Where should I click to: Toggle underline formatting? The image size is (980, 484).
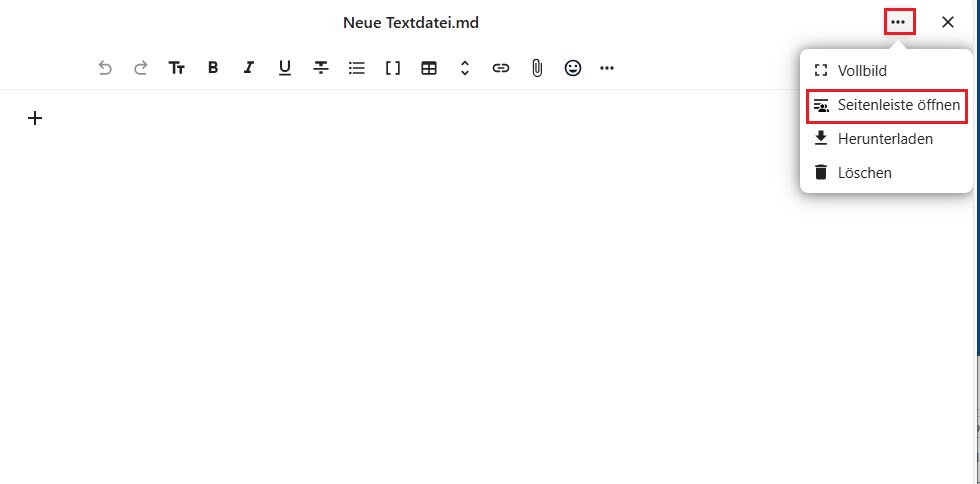(x=285, y=68)
